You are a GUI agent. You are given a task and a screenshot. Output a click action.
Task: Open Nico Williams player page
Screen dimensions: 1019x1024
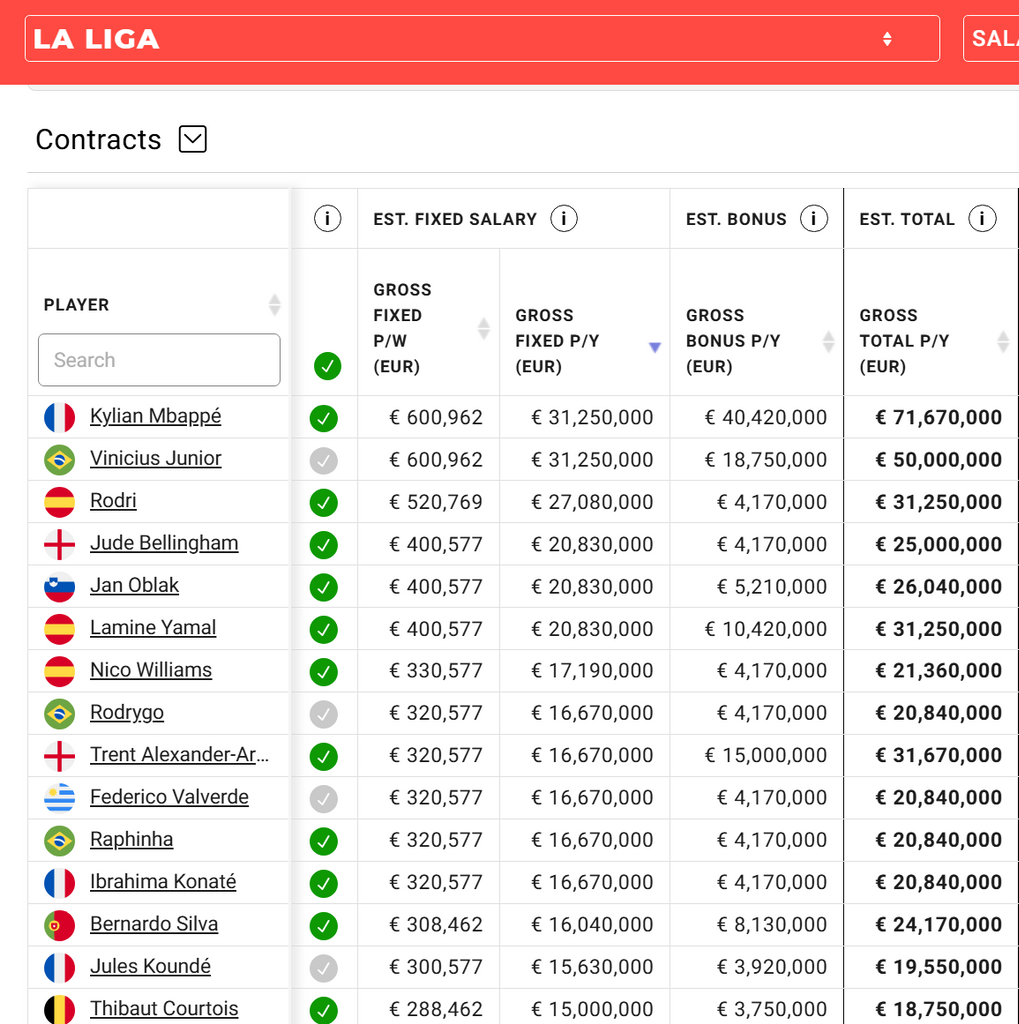click(151, 670)
